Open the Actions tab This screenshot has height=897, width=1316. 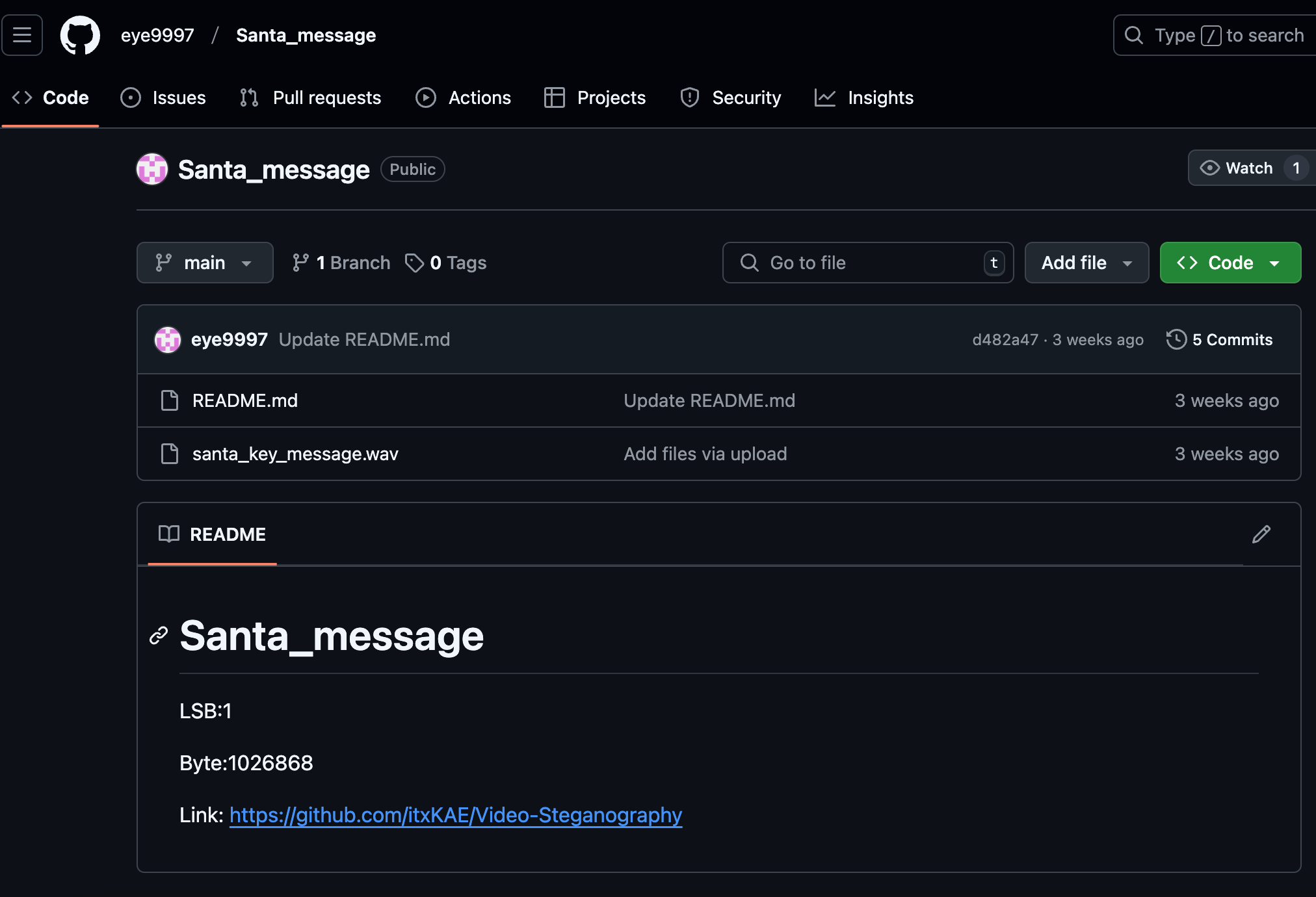pyautogui.click(x=464, y=97)
